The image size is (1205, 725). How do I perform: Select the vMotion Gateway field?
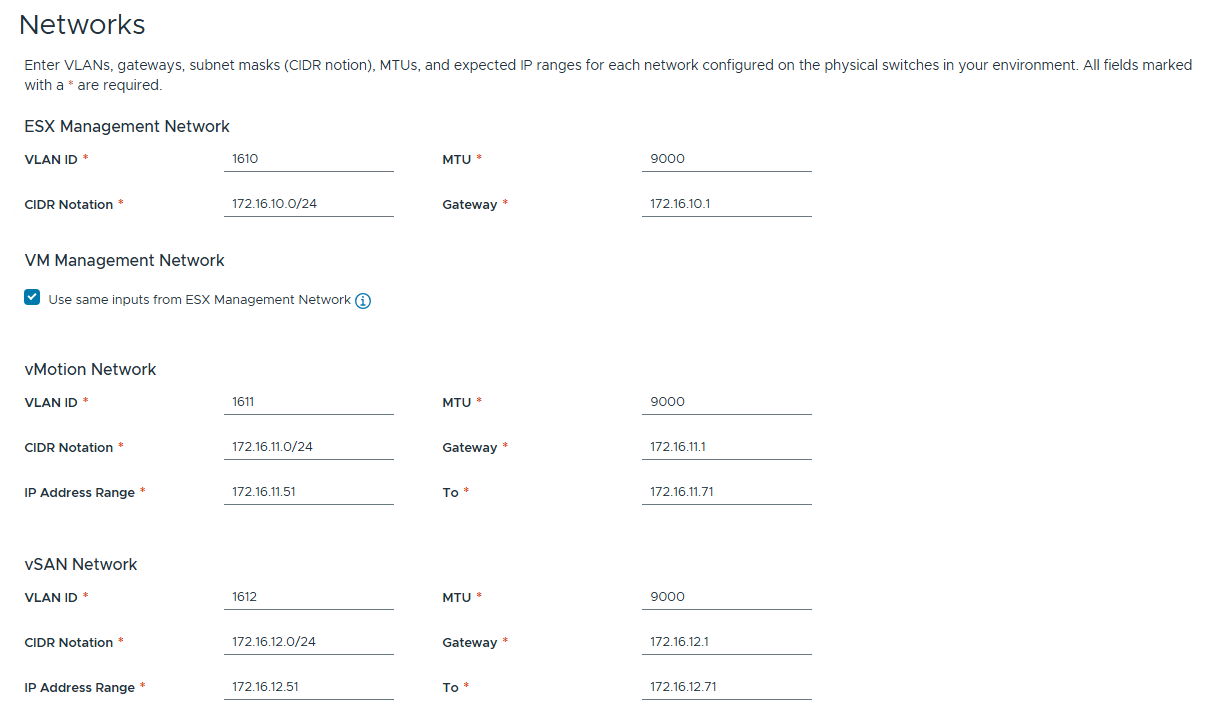[726, 447]
